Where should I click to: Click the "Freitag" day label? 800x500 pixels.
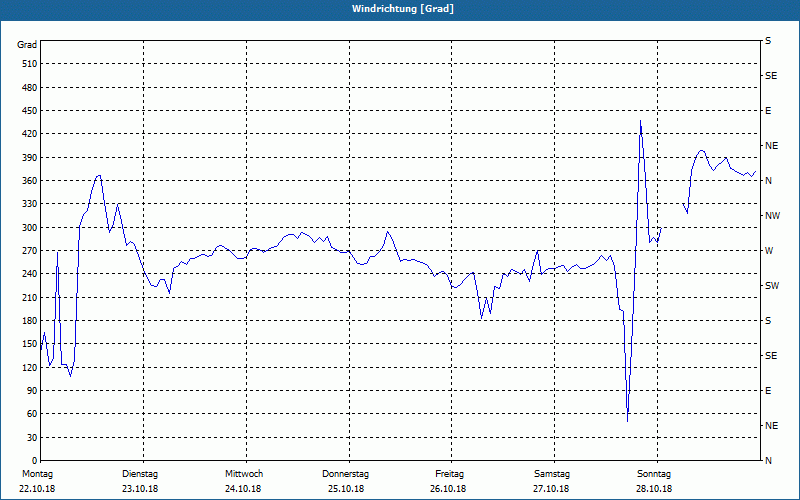tap(449, 474)
